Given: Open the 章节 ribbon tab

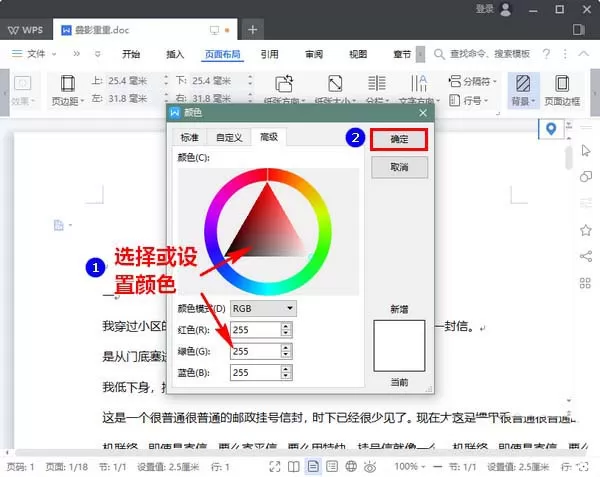Looking at the screenshot, I should (402, 54).
